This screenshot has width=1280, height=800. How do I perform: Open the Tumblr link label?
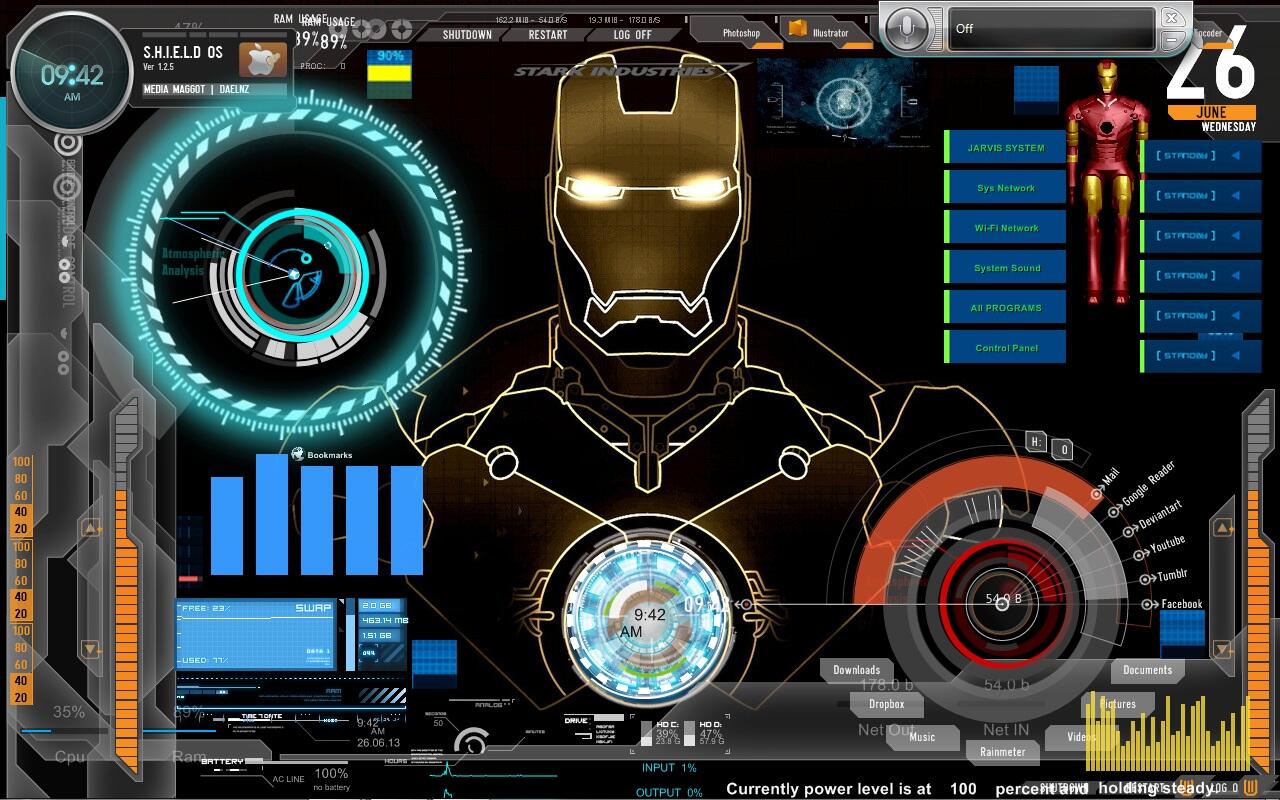coord(1172,575)
